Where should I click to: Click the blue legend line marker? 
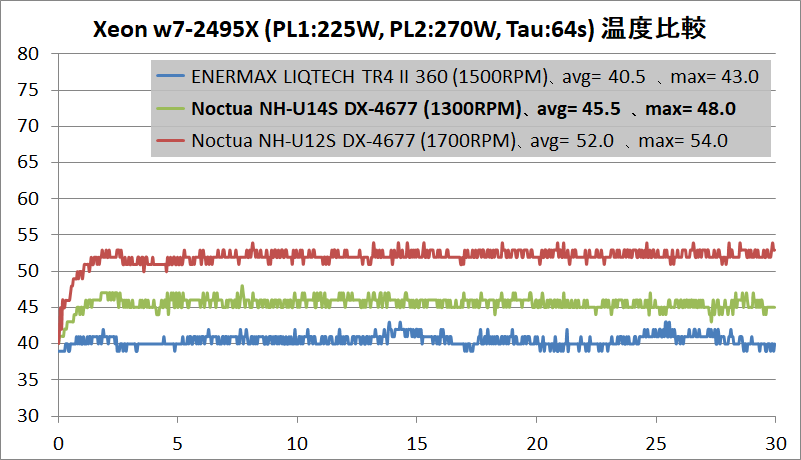[x=170, y=76]
